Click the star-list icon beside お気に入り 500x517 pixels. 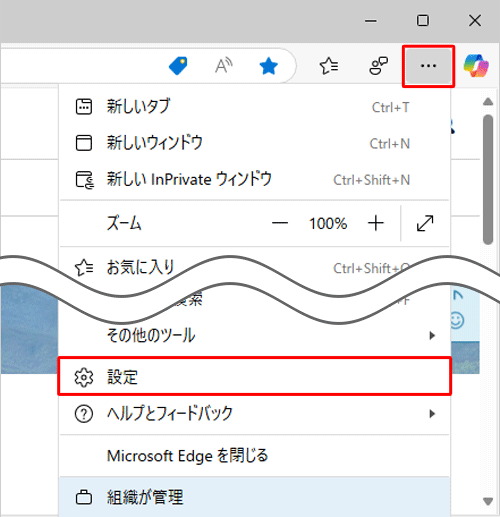(84, 268)
